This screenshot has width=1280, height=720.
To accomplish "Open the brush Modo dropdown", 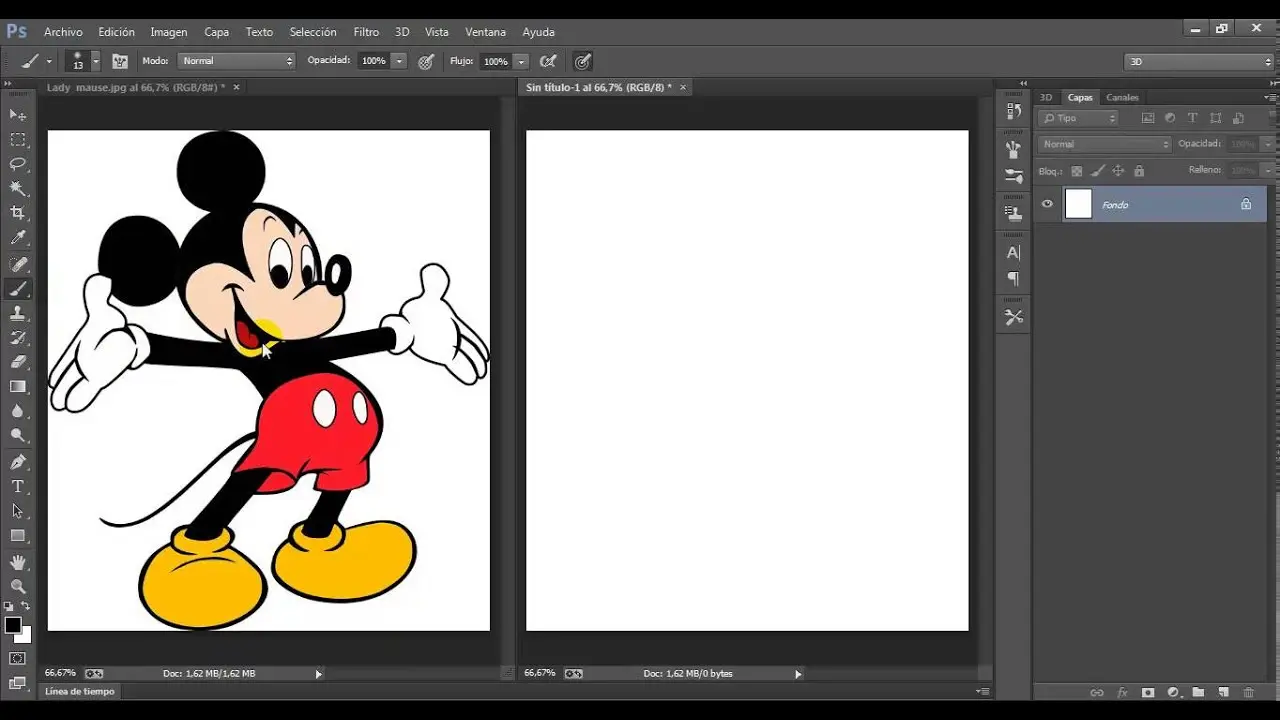I will [x=237, y=61].
